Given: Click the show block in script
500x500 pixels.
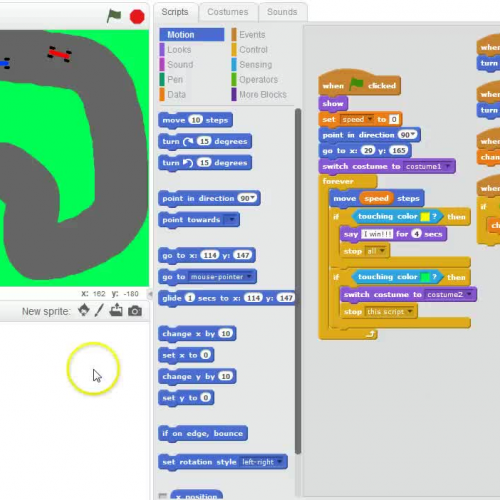Looking at the screenshot, I should pos(333,103).
